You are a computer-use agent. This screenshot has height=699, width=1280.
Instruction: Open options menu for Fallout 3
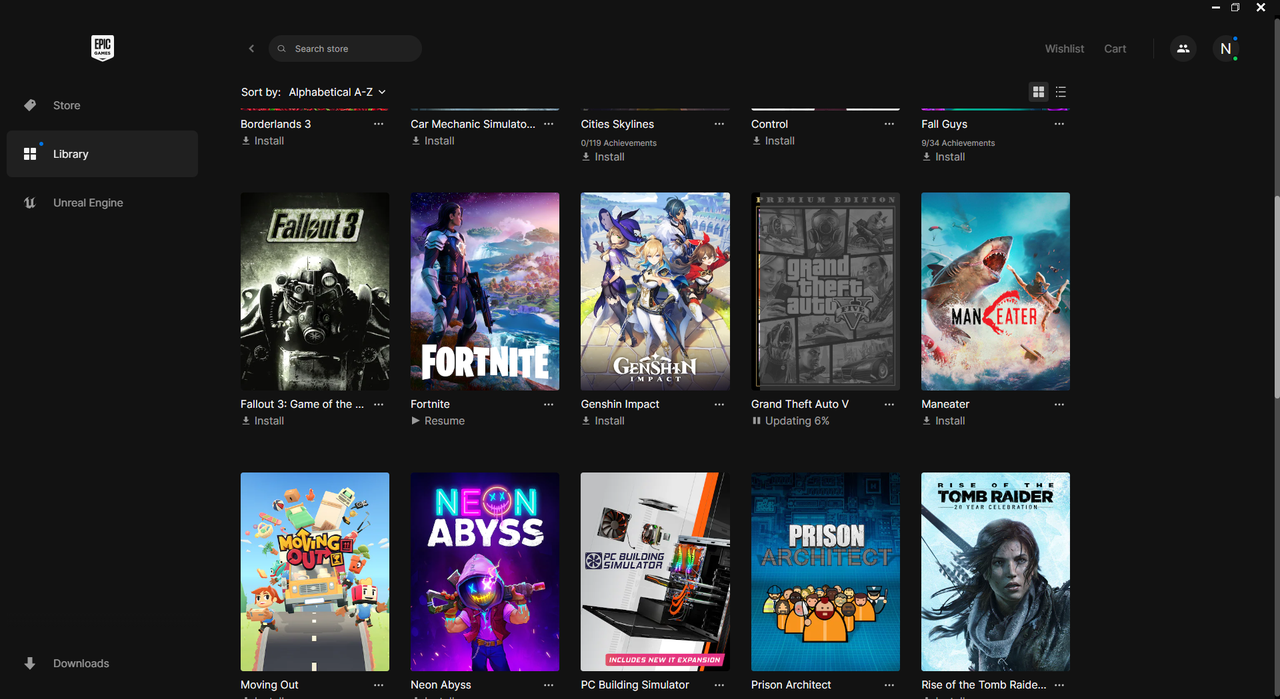pyautogui.click(x=378, y=404)
